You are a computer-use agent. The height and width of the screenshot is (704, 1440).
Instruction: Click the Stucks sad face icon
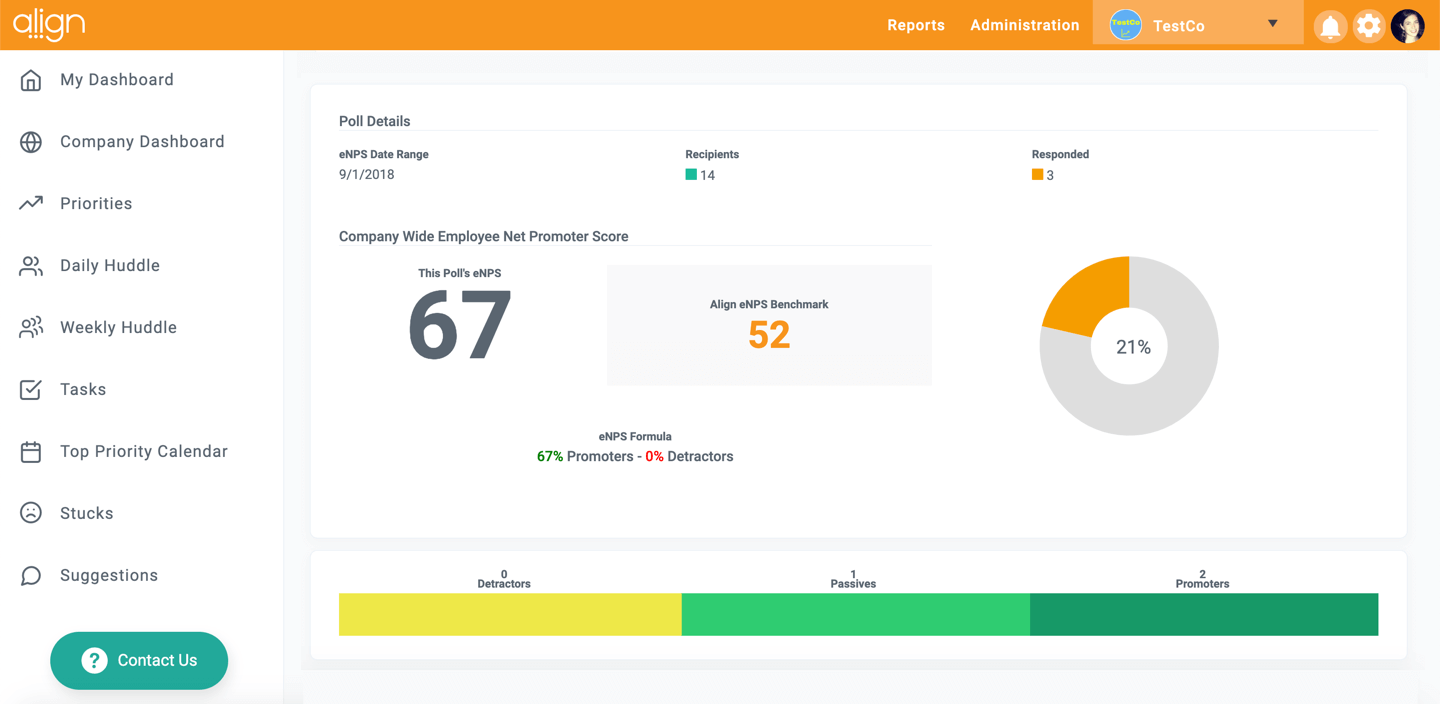[31, 513]
